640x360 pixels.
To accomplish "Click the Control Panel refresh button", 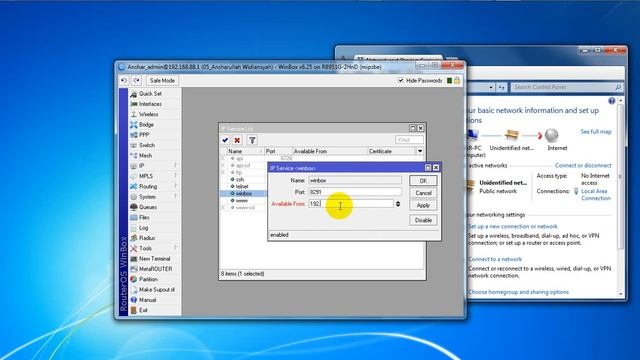I will 502,87.
